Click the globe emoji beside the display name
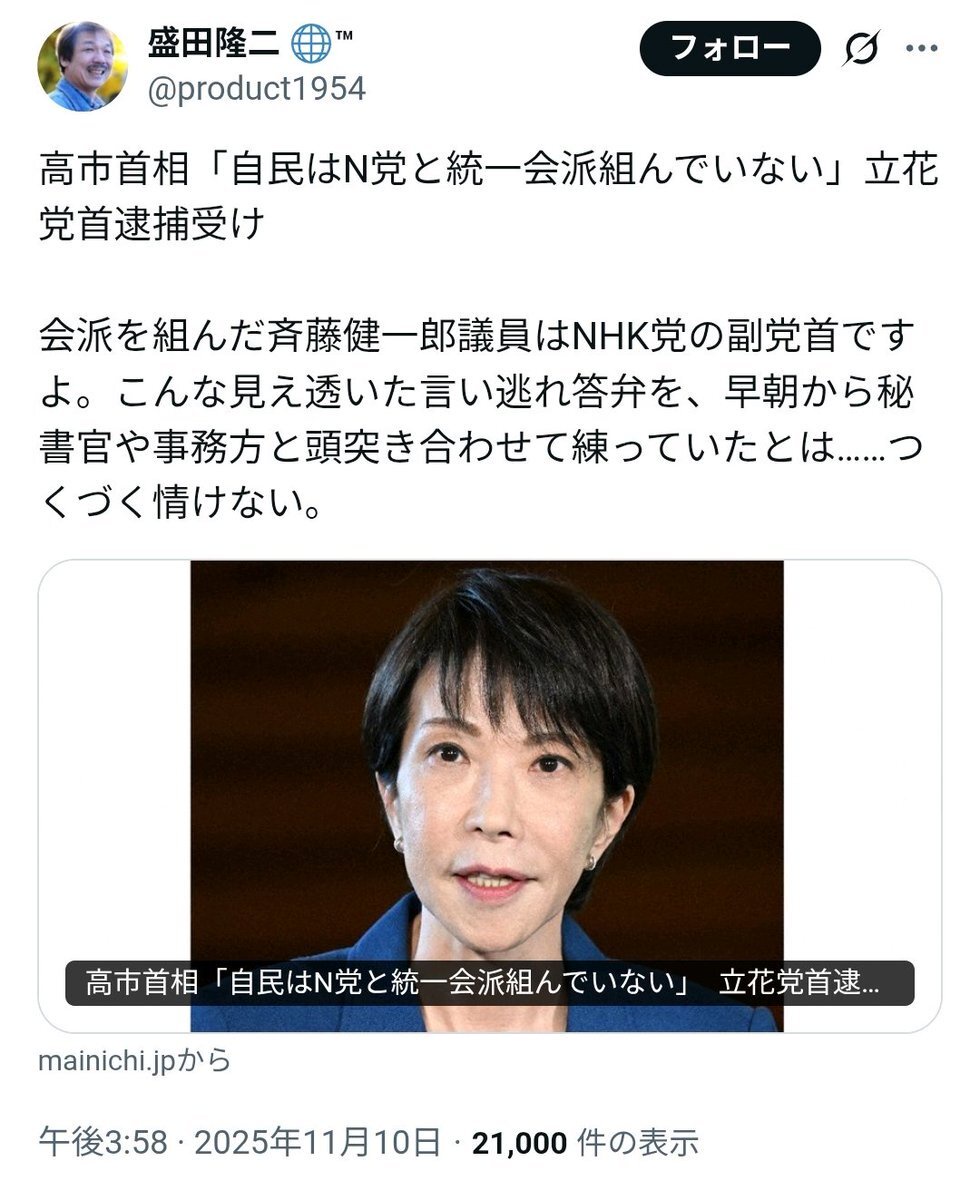980x1200 pixels. (310, 44)
